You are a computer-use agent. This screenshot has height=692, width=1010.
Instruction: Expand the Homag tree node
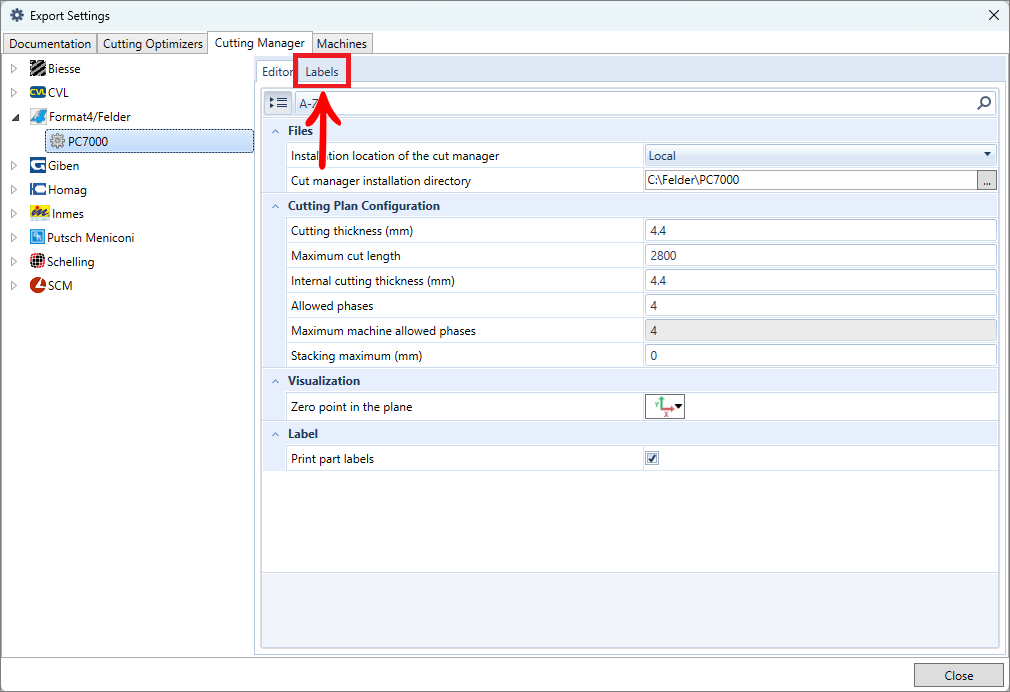[14, 189]
